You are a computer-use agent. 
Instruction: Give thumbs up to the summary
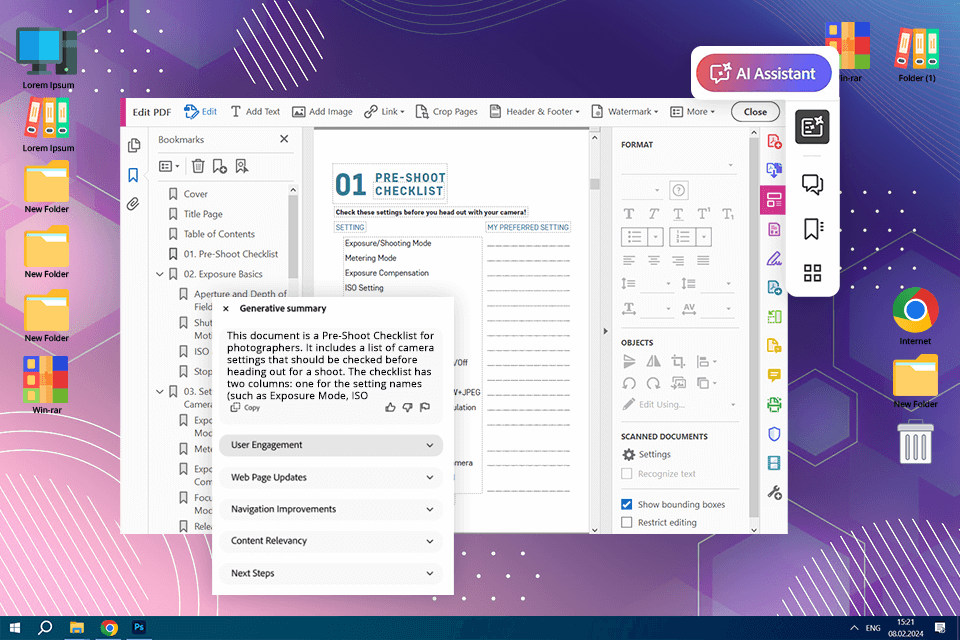click(x=390, y=407)
